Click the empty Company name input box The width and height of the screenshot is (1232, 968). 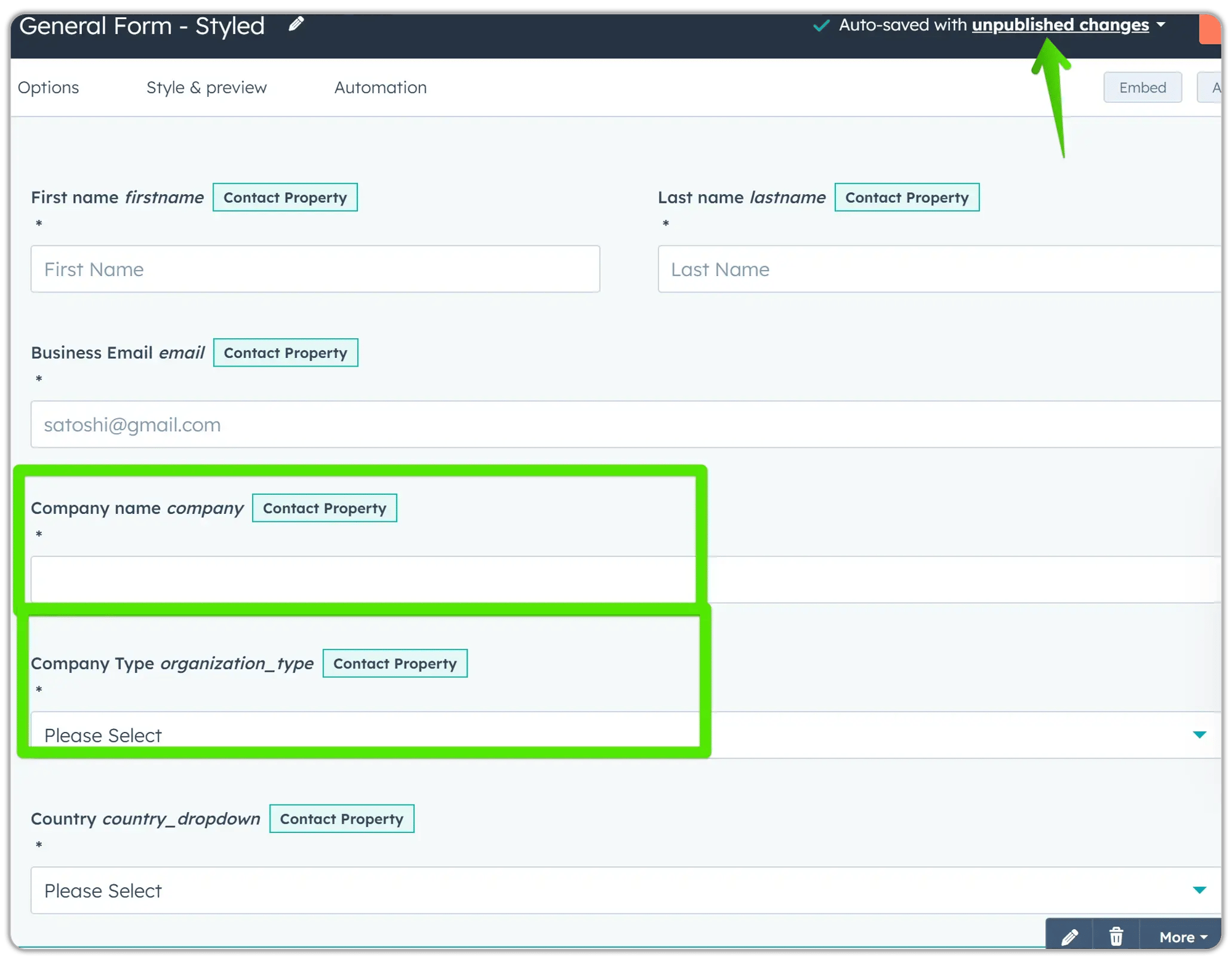click(363, 579)
